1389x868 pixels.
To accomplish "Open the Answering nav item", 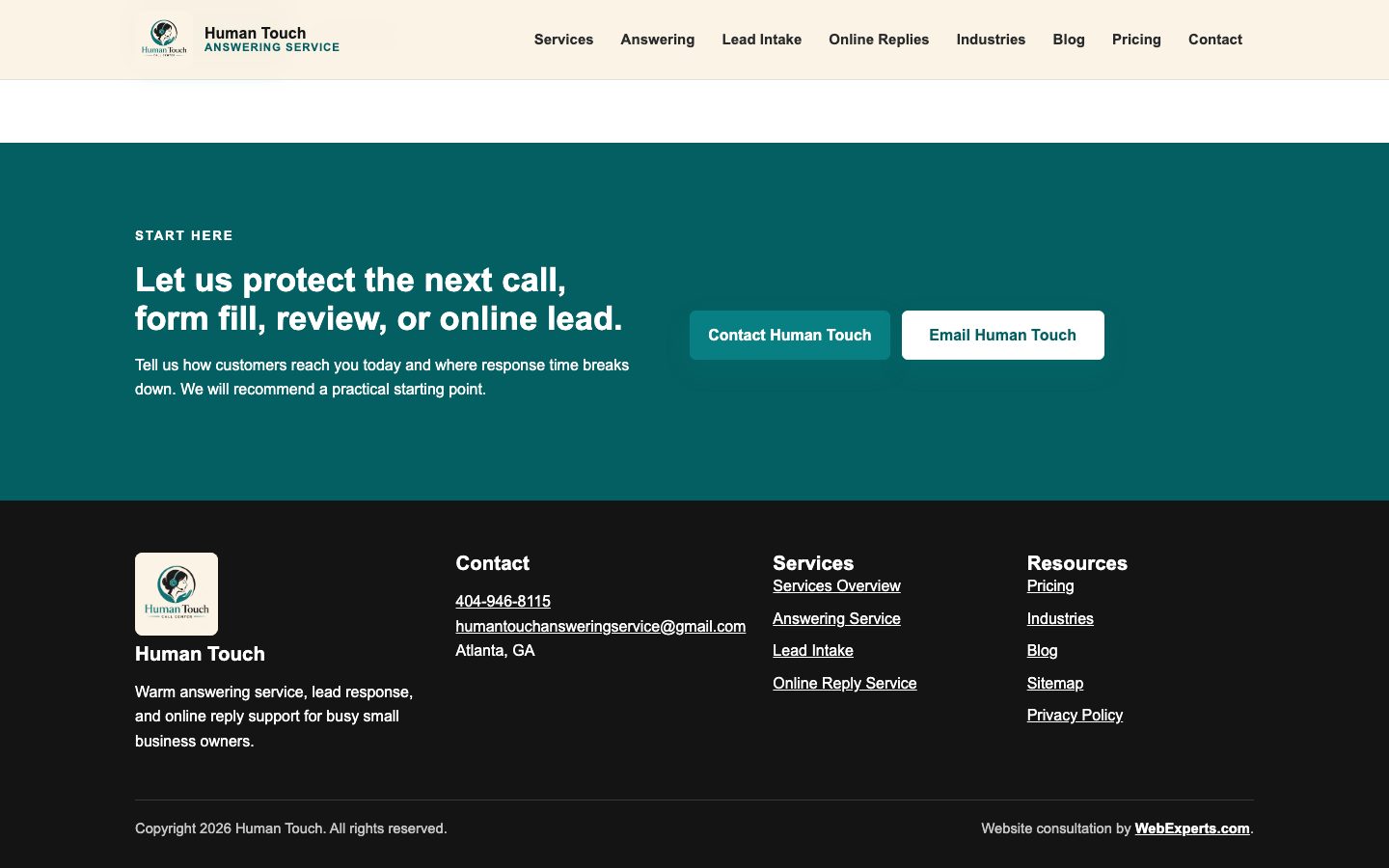I will (x=658, y=40).
